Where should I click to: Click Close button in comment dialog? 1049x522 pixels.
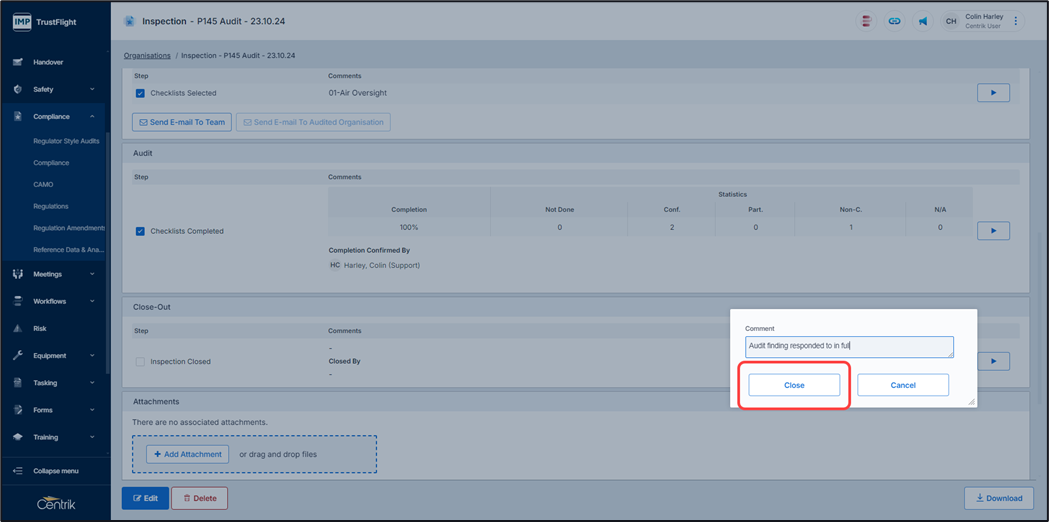tap(794, 385)
